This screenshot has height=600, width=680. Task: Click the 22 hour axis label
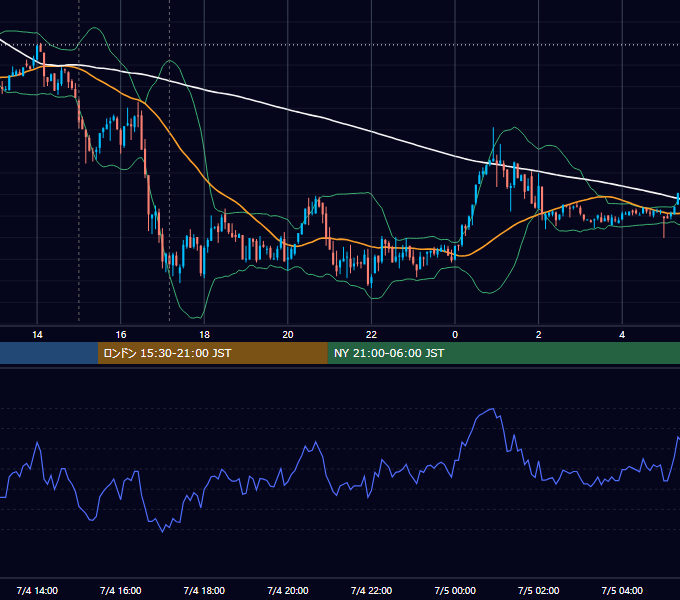(x=371, y=335)
